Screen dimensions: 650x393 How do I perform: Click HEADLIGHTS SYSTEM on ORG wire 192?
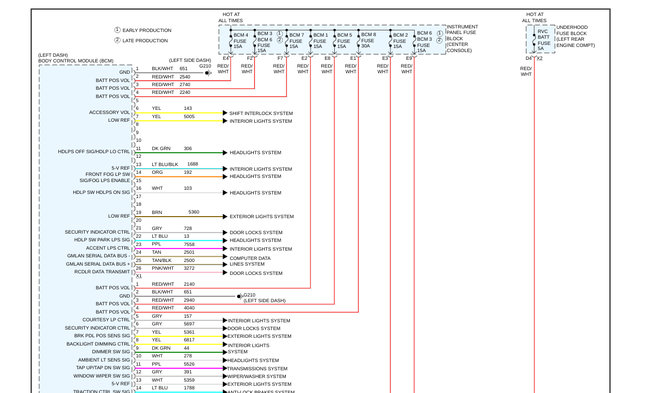pos(255,177)
